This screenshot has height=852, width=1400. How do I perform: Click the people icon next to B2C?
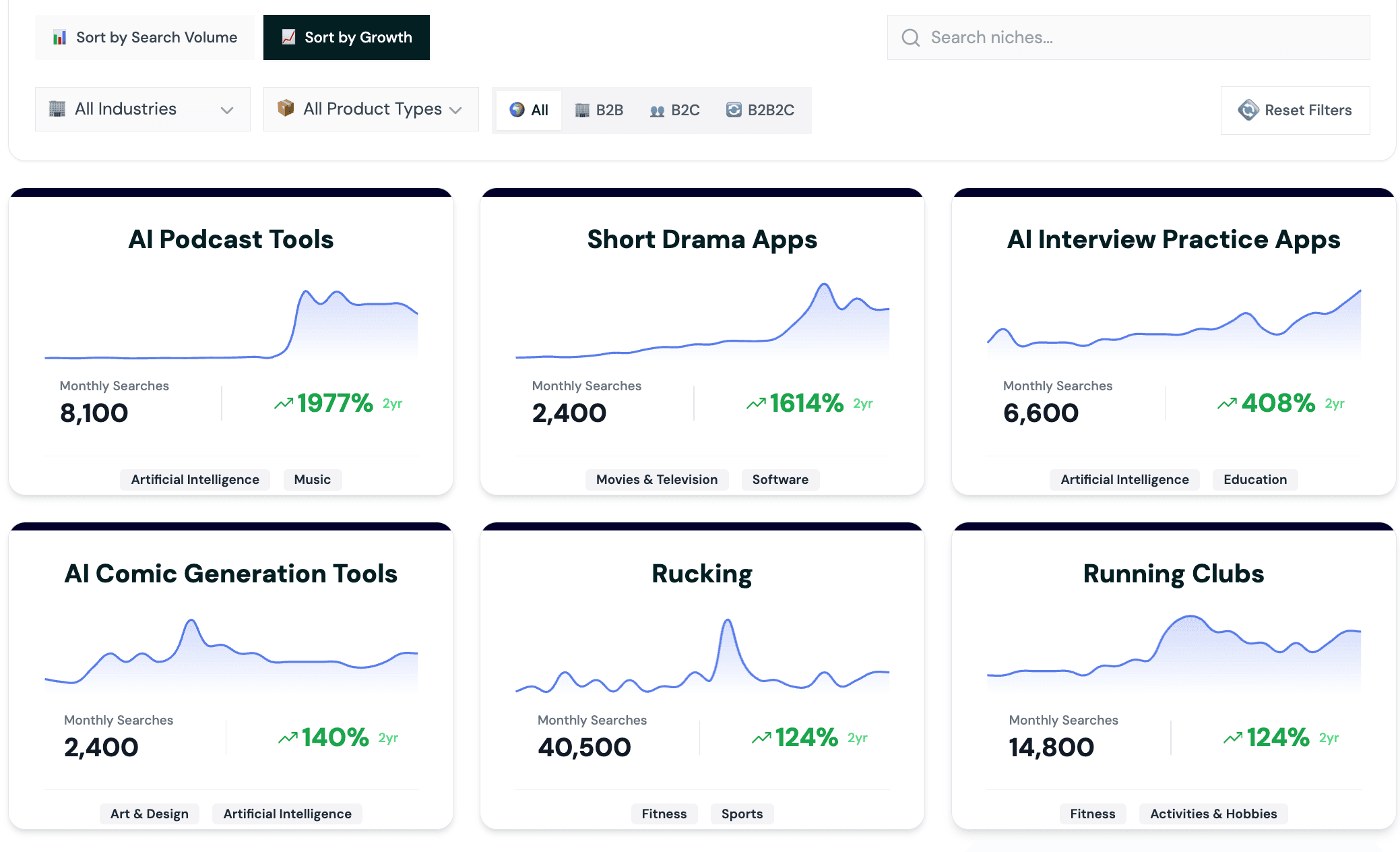click(x=657, y=110)
